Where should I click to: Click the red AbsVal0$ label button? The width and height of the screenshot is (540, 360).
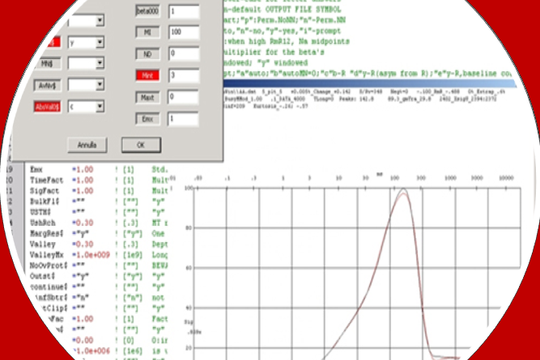[48, 107]
